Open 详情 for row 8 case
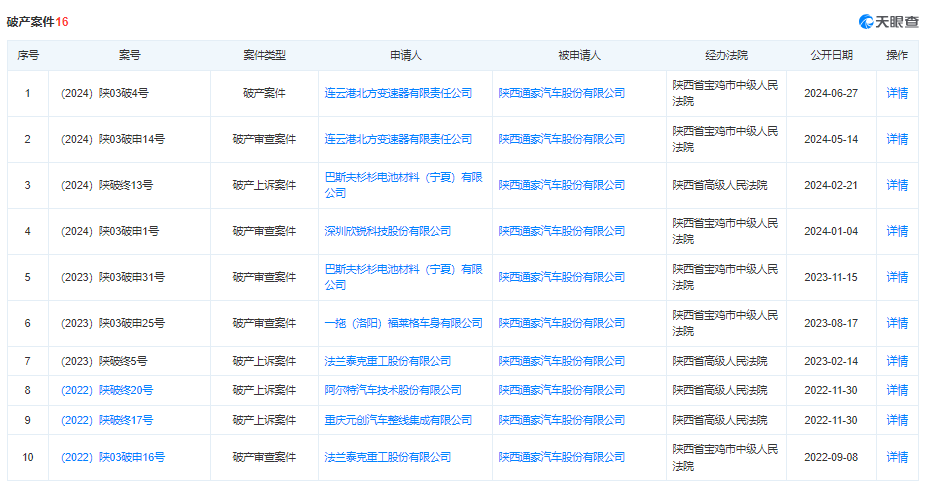Image resolution: width=925 pixels, height=495 pixels. (897, 391)
